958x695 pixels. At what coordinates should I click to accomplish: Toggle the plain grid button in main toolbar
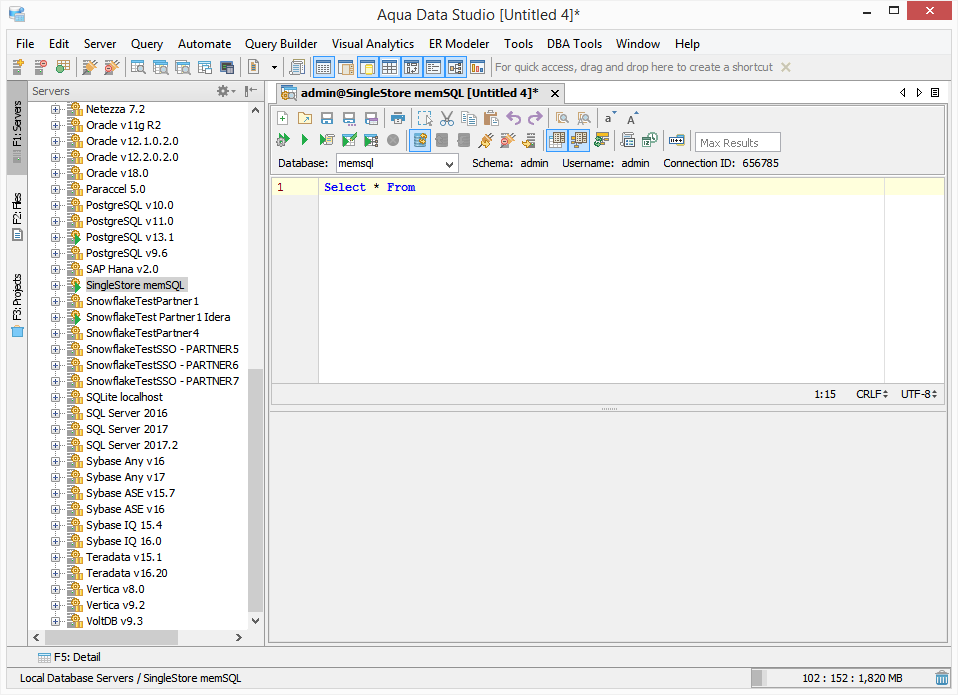point(390,67)
